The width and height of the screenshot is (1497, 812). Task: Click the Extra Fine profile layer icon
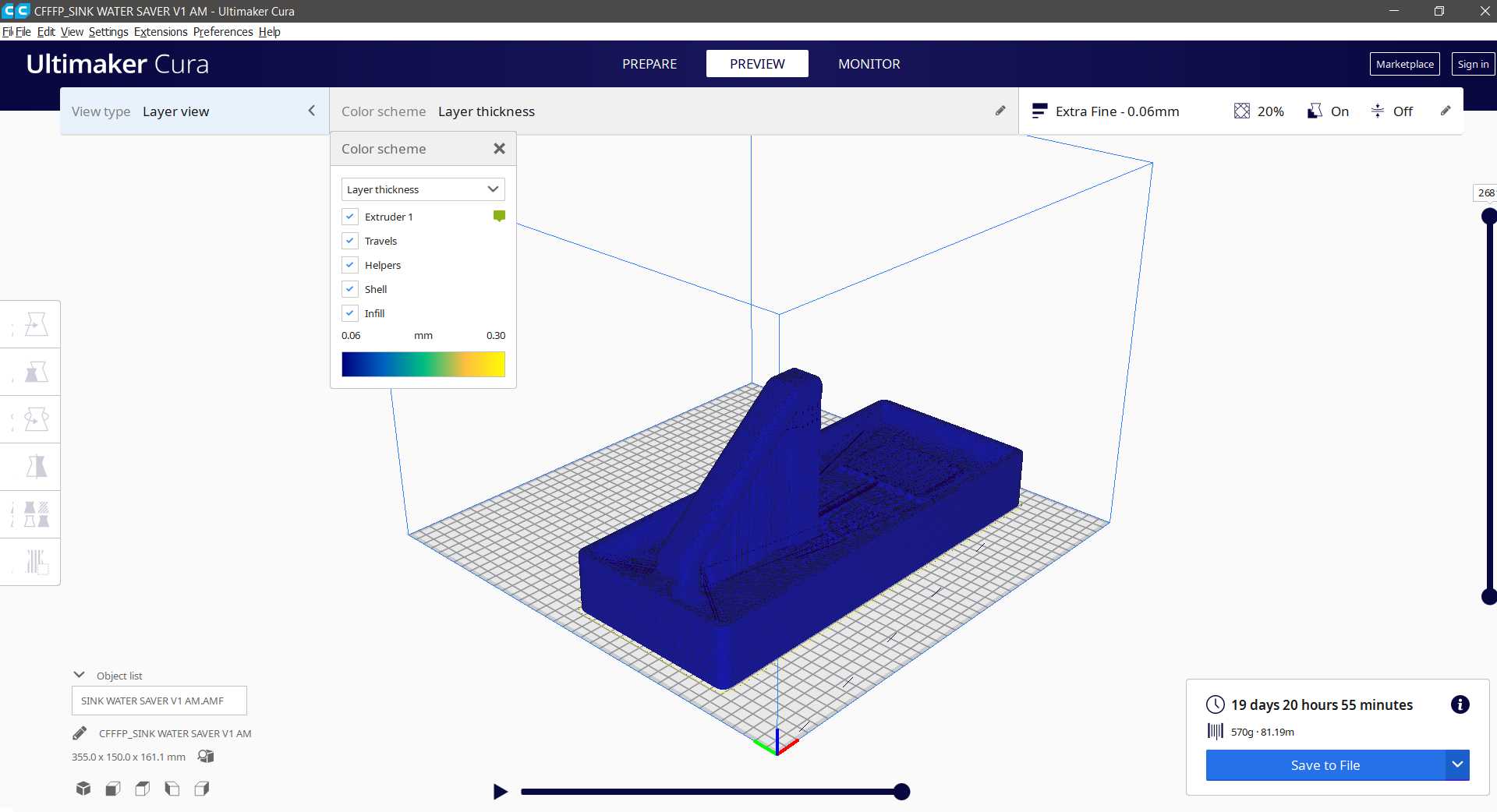click(1039, 111)
